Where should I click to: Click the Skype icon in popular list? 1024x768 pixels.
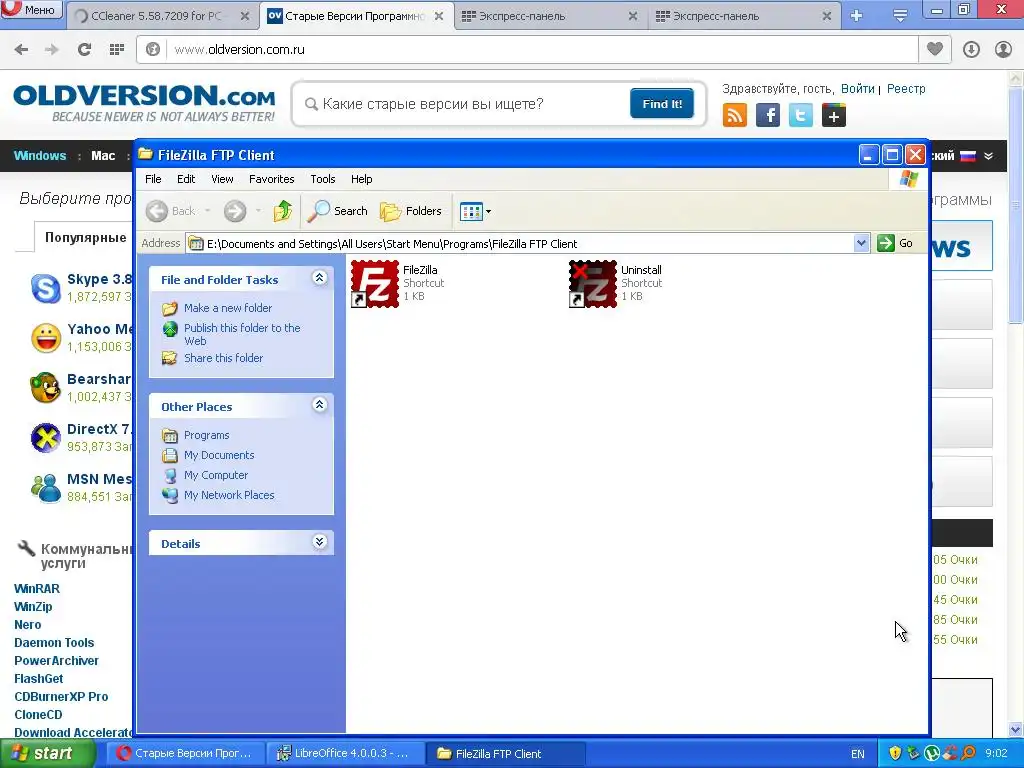click(x=46, y=288)
